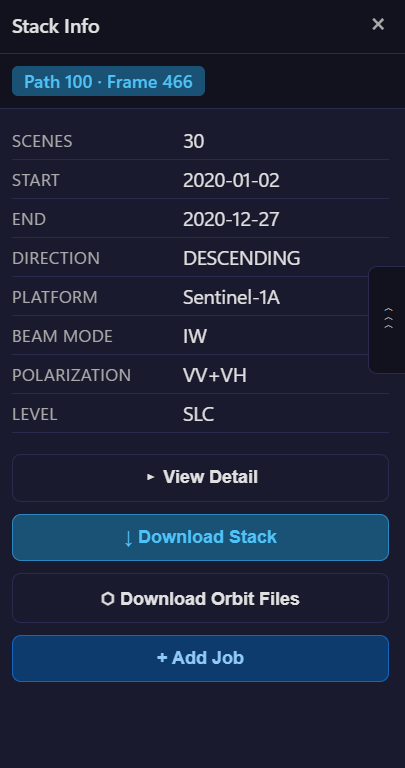Click the View Detail disclosure triangle
This screenshot has height=768, width=405.
[x=151, y=477]
